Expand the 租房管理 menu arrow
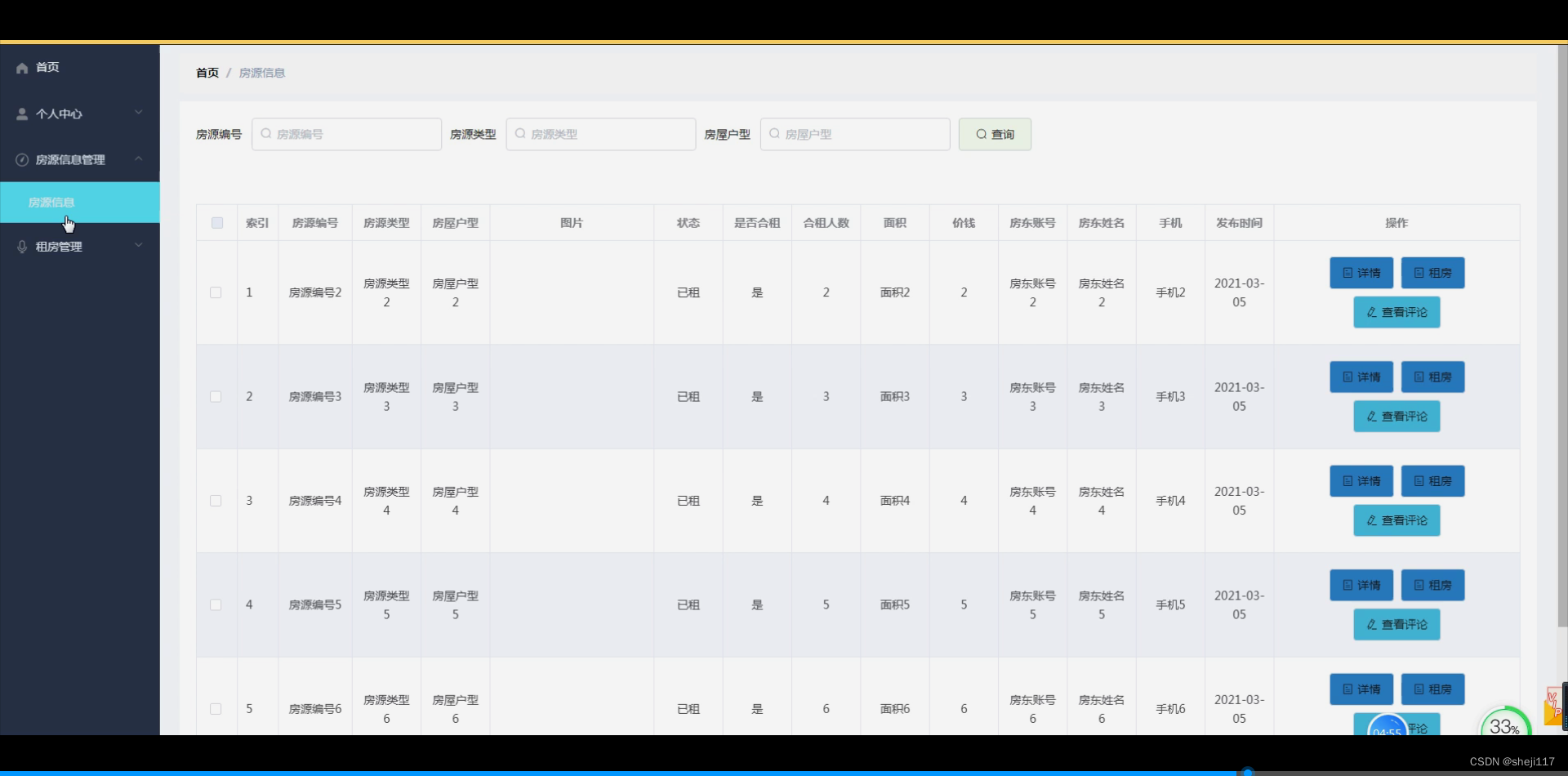Image resolution: width=1568 pixels, height=776 pixels. point(139,245)
